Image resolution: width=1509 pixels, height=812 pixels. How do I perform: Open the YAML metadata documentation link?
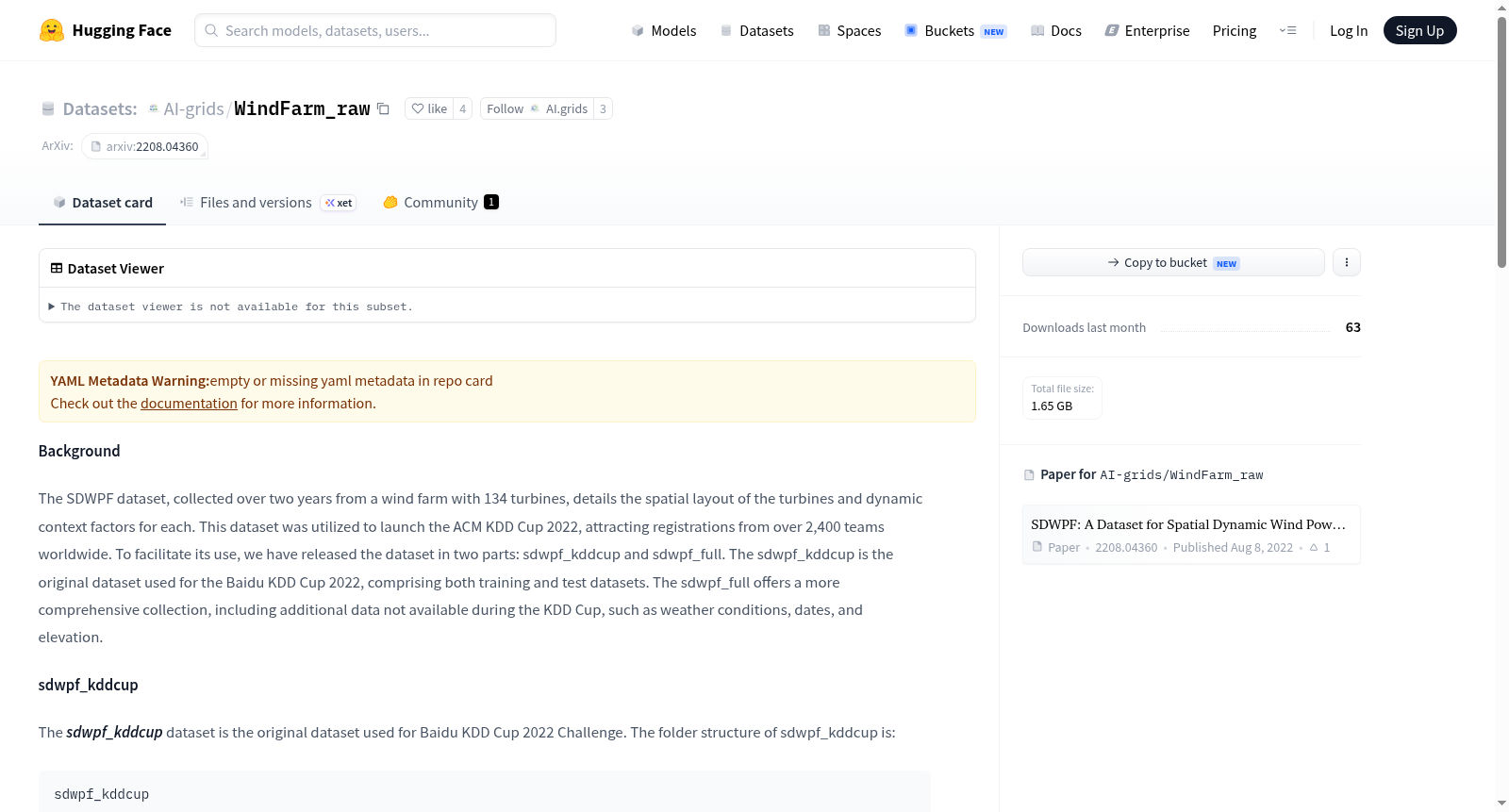[x=189, y=403]
